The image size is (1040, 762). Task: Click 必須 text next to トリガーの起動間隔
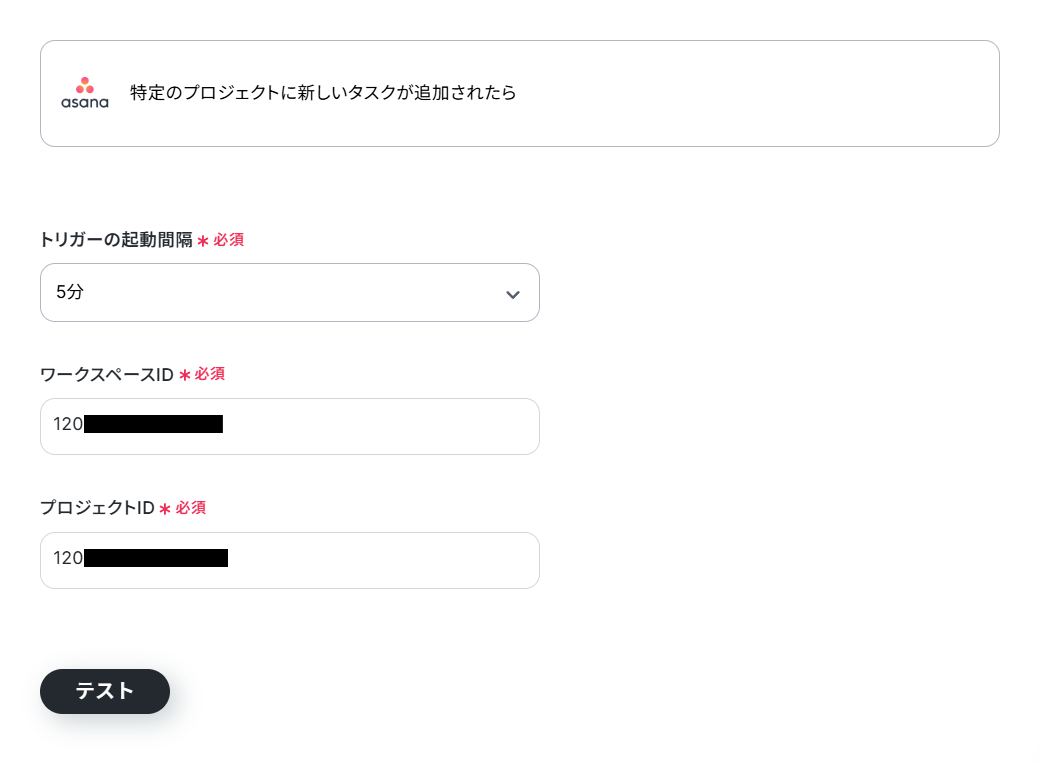coord(228,240)
